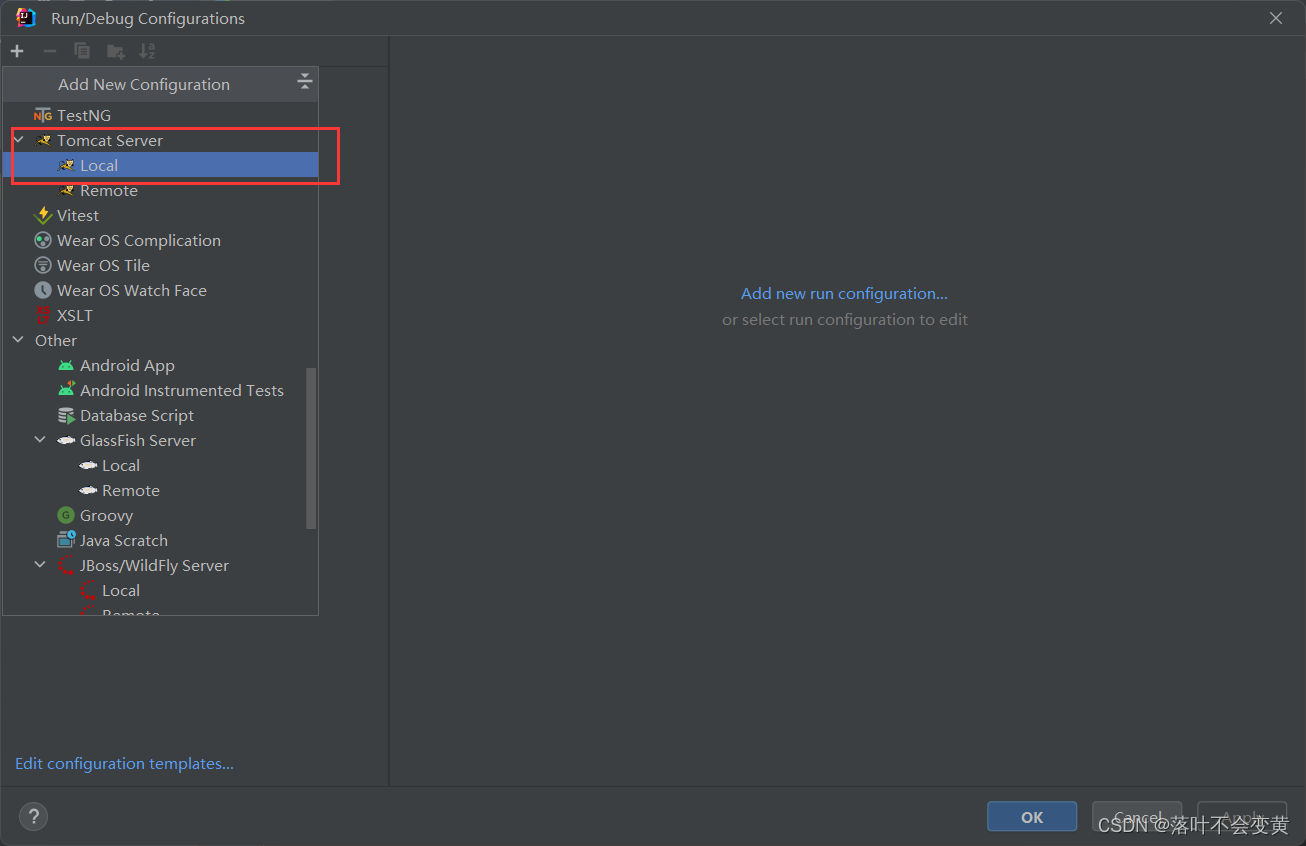Choose Android App configuration text
Image resolution: width=1306 pixels, height=846 pixels.
coord(127,366)
